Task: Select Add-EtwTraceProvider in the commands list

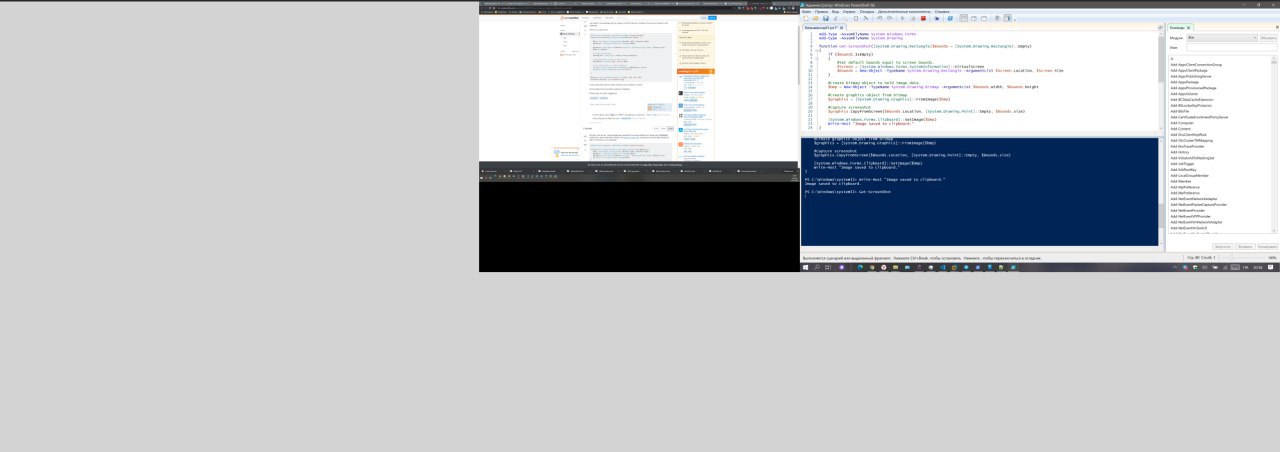Action: [1189, 146]
